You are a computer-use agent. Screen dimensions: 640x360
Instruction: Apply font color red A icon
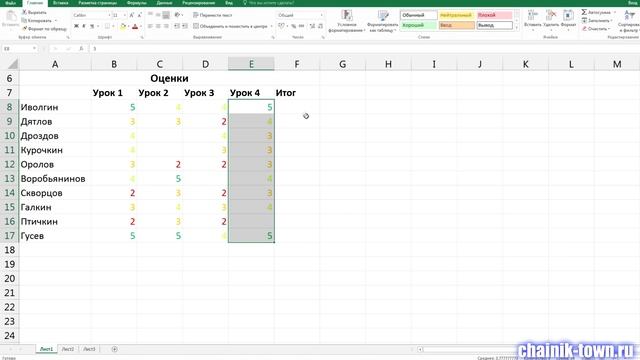(x=135, y=27)
